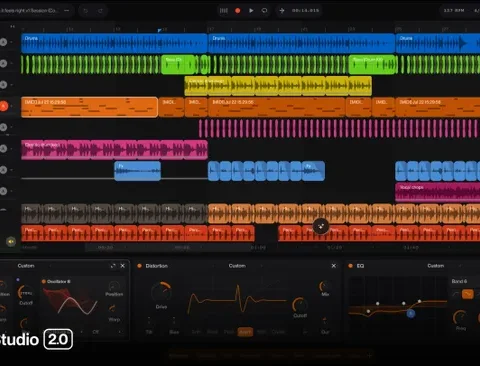Screen dimensions: 480x366
Task: Close the Distortion effect panel
Action: [334, 266]
